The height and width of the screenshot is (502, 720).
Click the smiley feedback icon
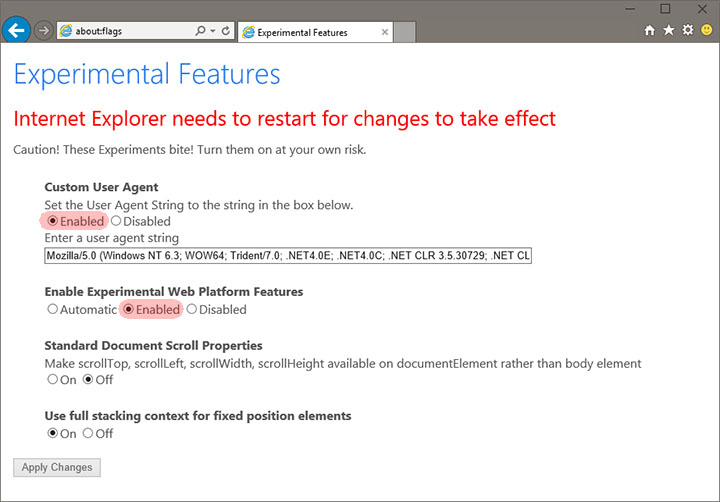(706, 31)
